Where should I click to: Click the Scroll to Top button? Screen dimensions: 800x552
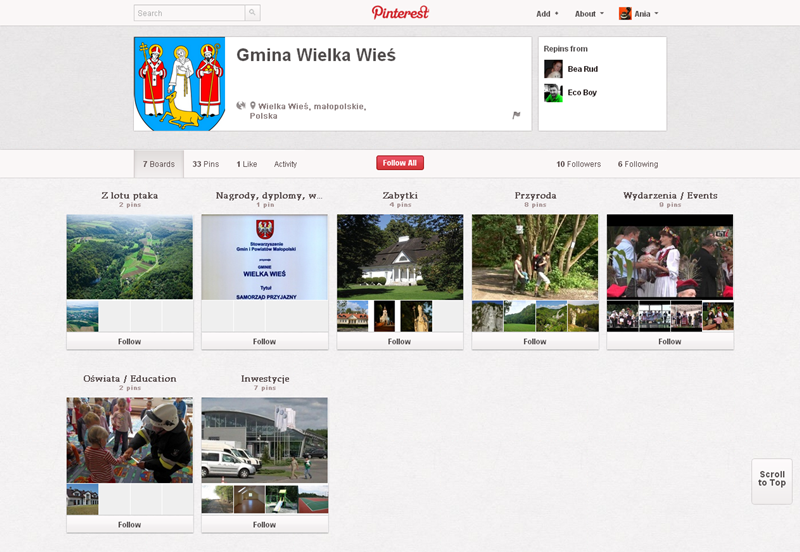tap(771, 479)
